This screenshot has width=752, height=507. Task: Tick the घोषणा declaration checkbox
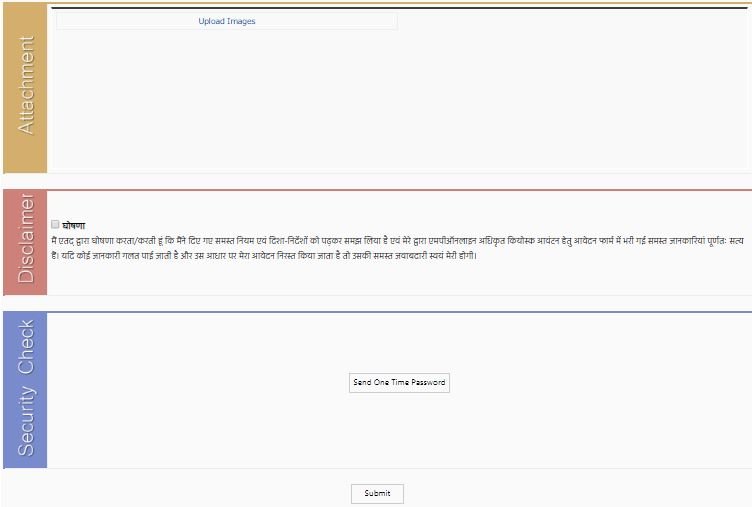click(55, 224)
